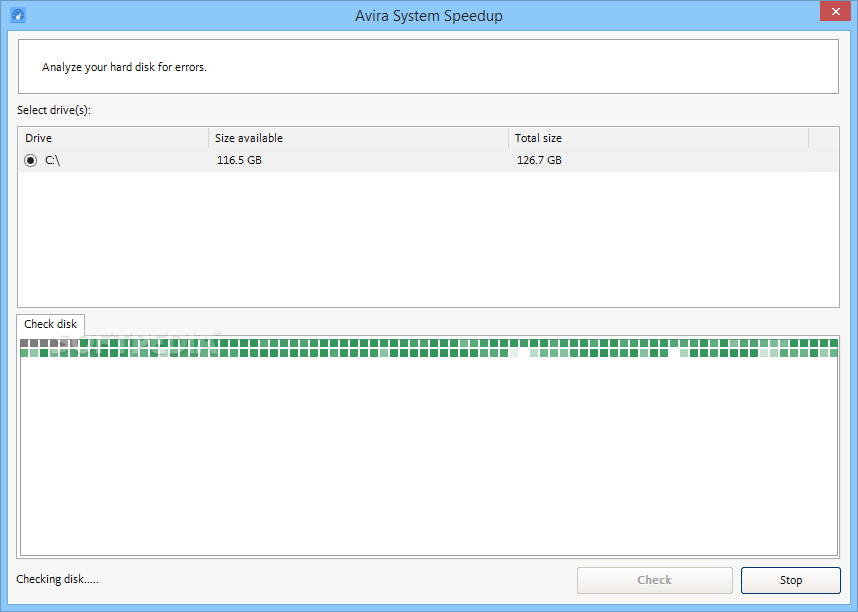Click the 'Checking disk.....' status text
This screenshot has height=612, width=858.
tap(57, 579)
